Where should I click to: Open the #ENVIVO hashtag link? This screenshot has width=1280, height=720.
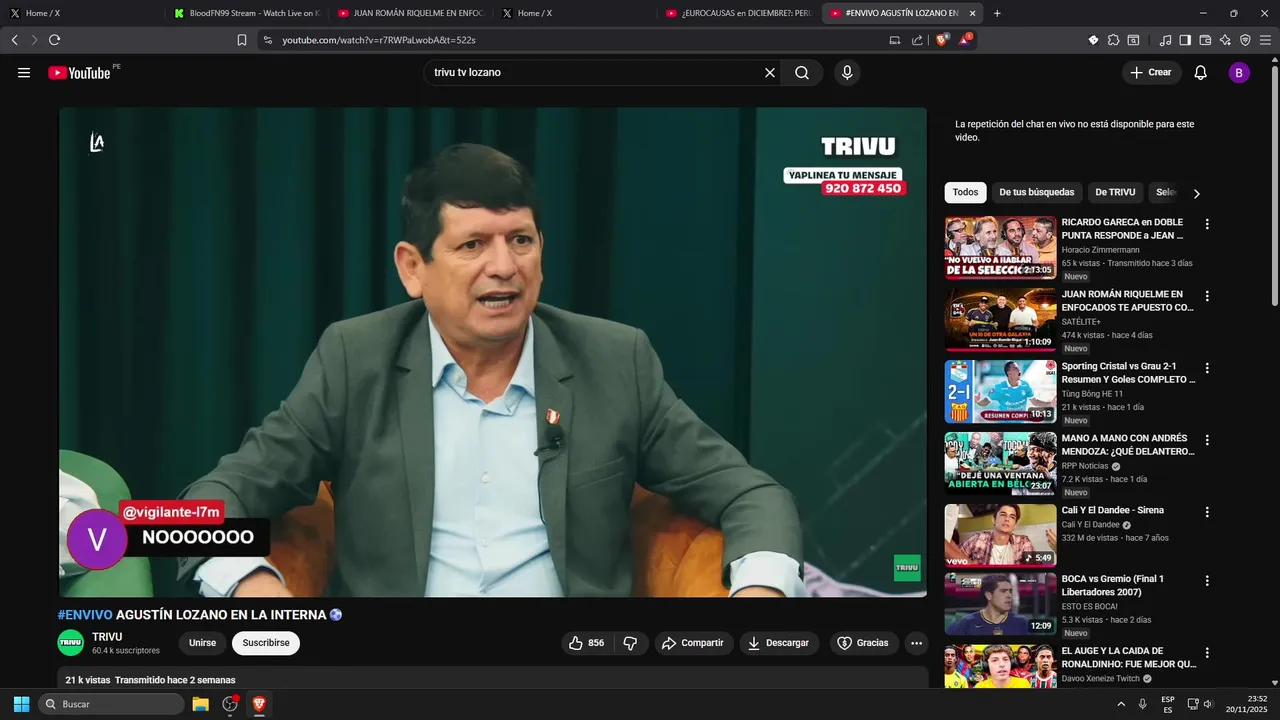point(85,615)
